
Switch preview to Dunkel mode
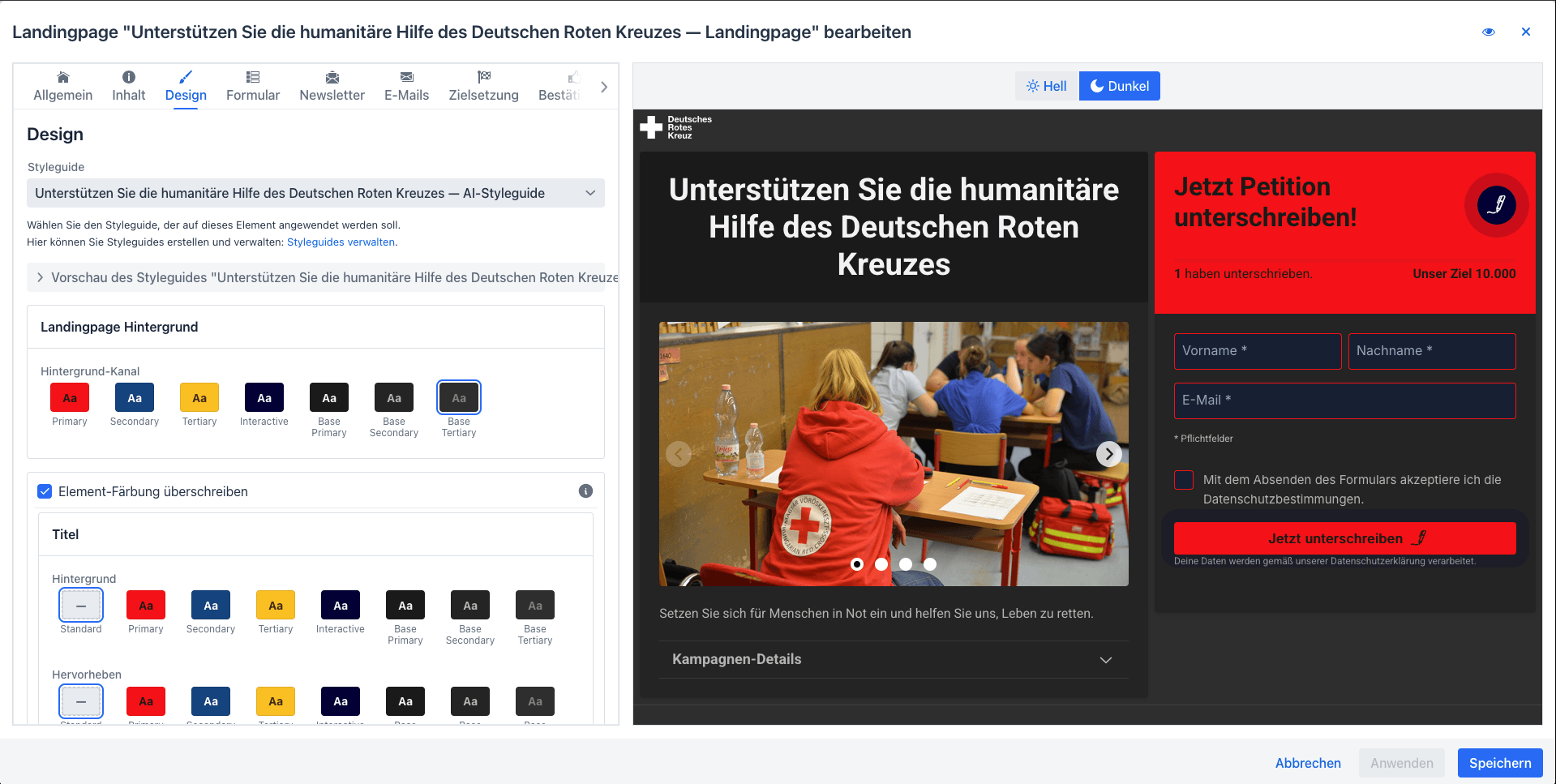(x=1120, y=86)
